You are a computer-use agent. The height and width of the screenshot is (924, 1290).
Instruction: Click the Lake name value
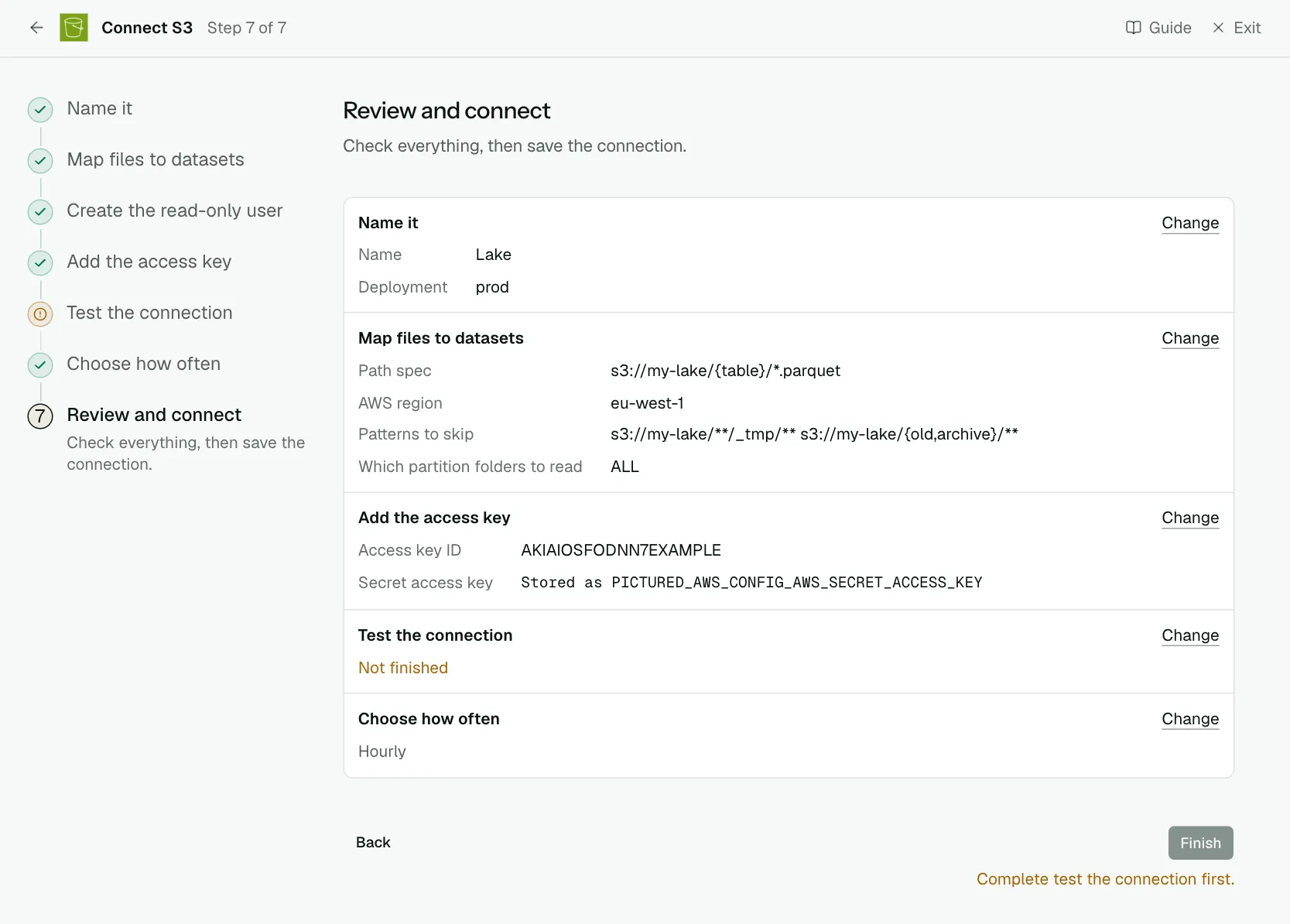pos(493,255)
